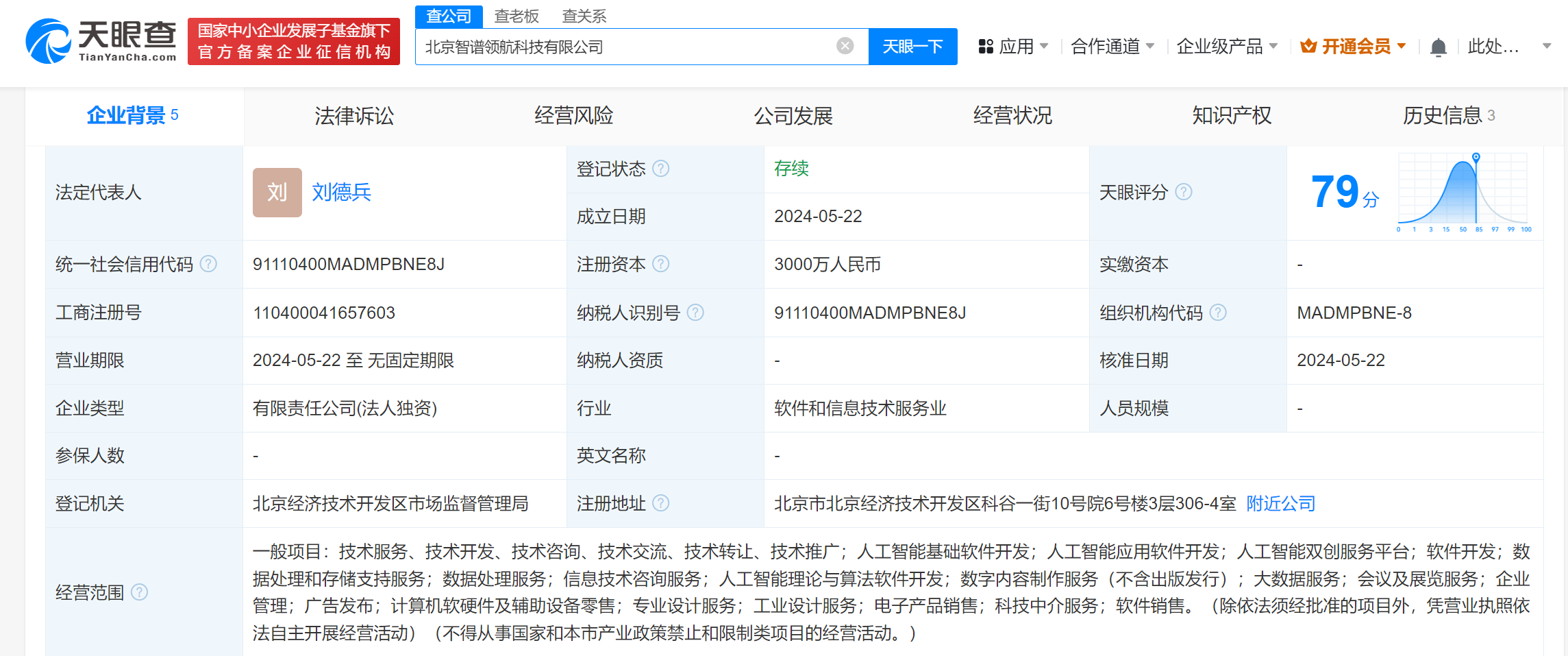
Task: Open help icon next to 注册资本
Action: (660, 264)
